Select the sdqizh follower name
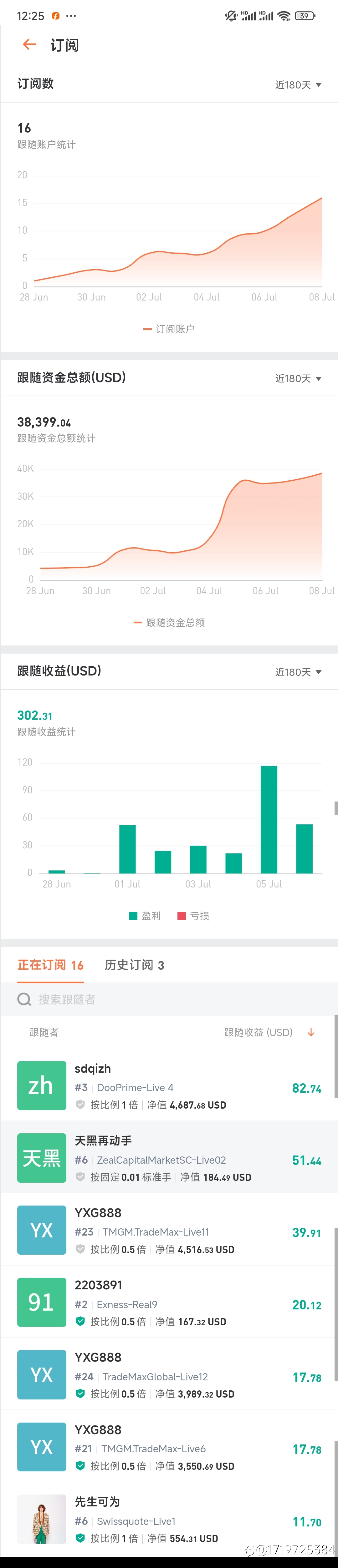 (x=93, y=1068)
